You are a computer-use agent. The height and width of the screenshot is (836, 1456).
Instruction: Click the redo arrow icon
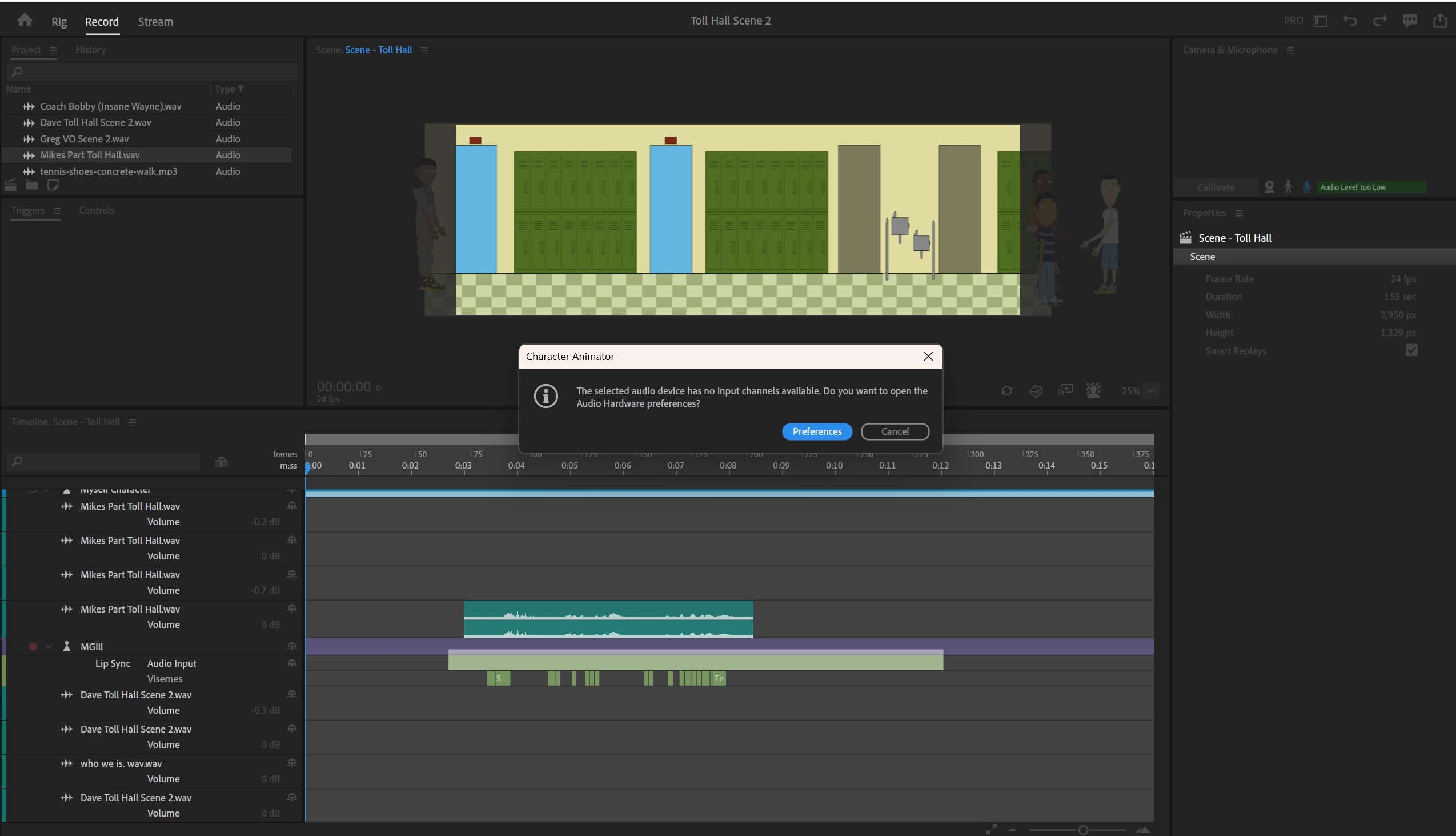1379,21
